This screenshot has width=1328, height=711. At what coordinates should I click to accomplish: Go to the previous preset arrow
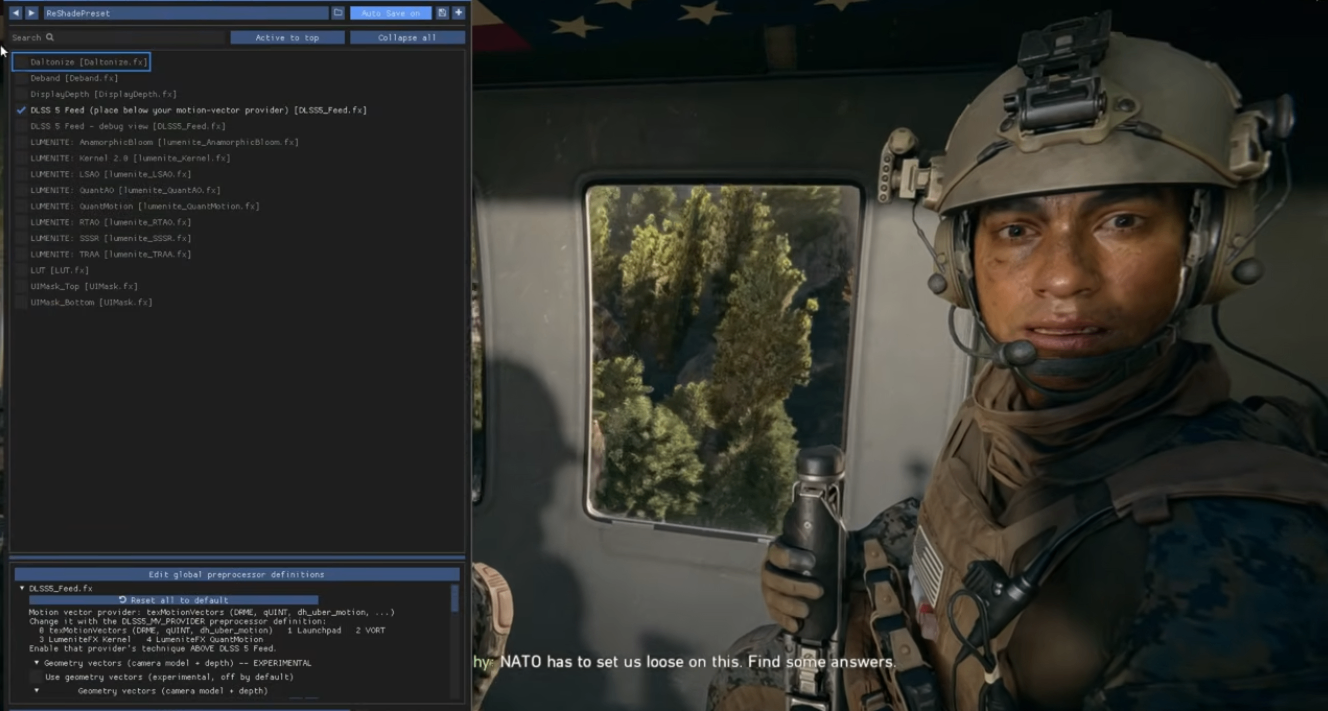pyautogui.click(x=15, y=13)
